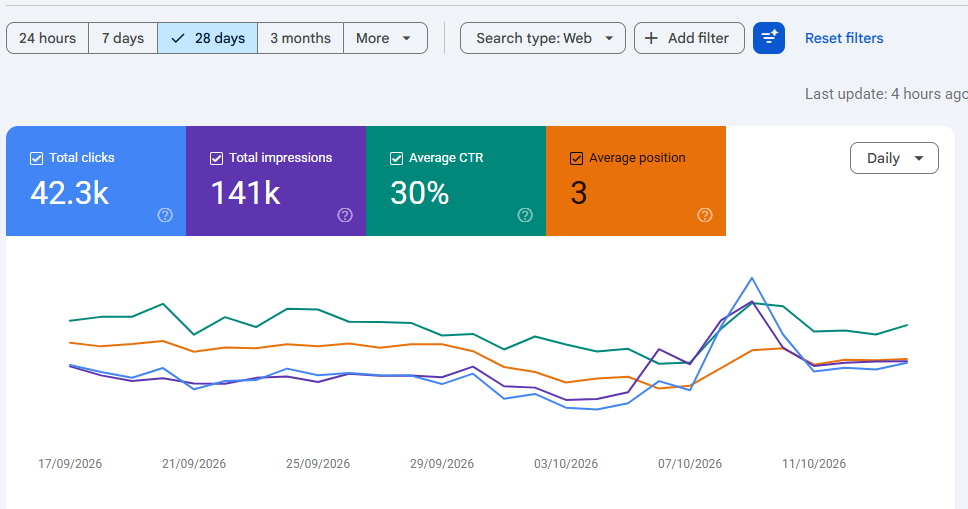This screenshot has height=509, width=968.
Task: Select the 3 months date range
Action: click(x=300, y=38)
